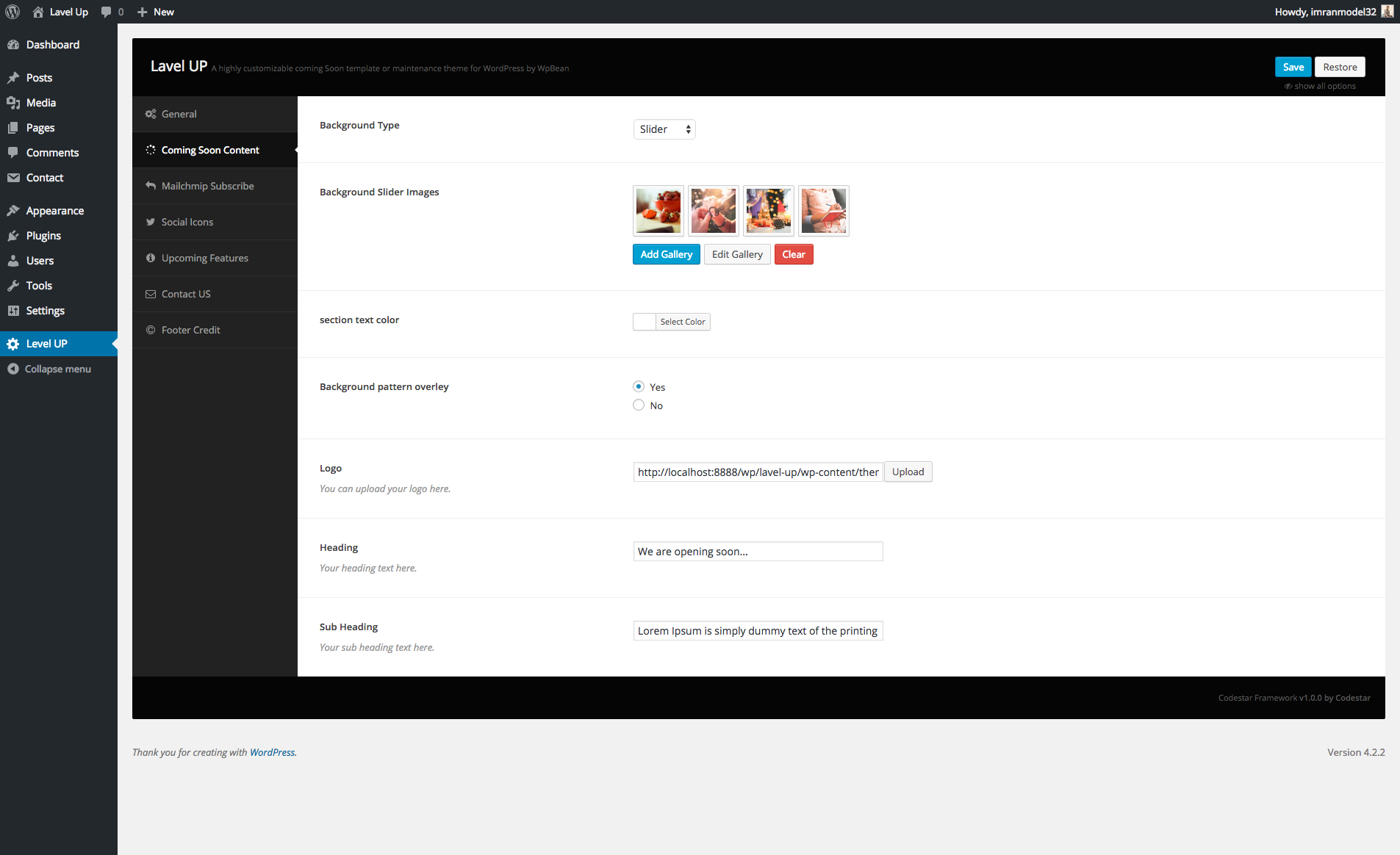Select the third candles slider thumbnail
The height and width of the screenshot is (855, 1400).
click(769, 211)
